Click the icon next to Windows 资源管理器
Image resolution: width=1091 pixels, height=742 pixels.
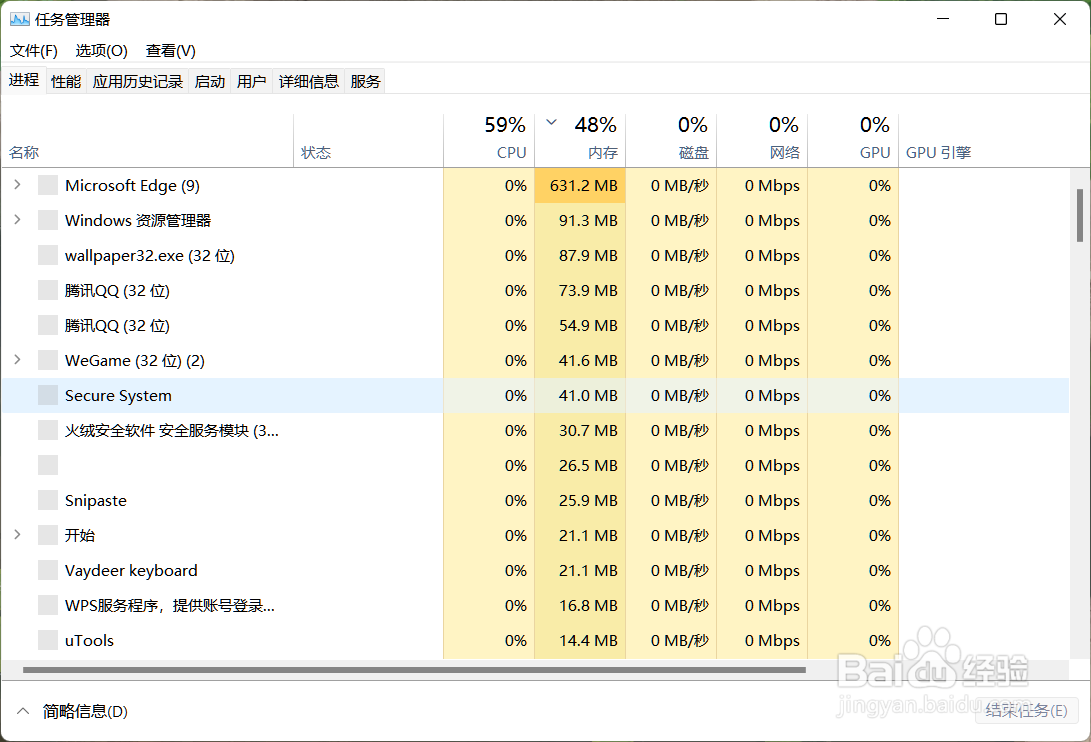pos(48,220)
